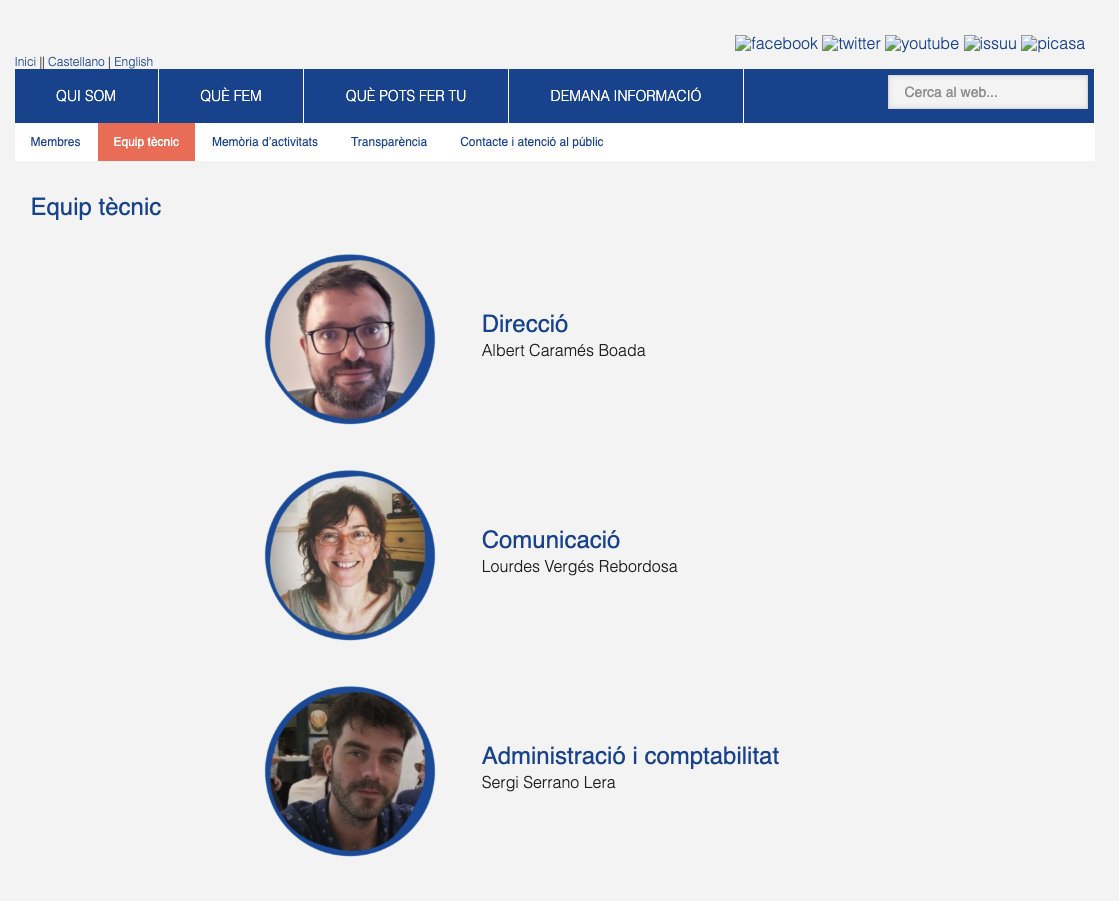Select the Equip tècnic submenu tab
The width and height of the screenshot is (1119, 901).
click(146, 142)
